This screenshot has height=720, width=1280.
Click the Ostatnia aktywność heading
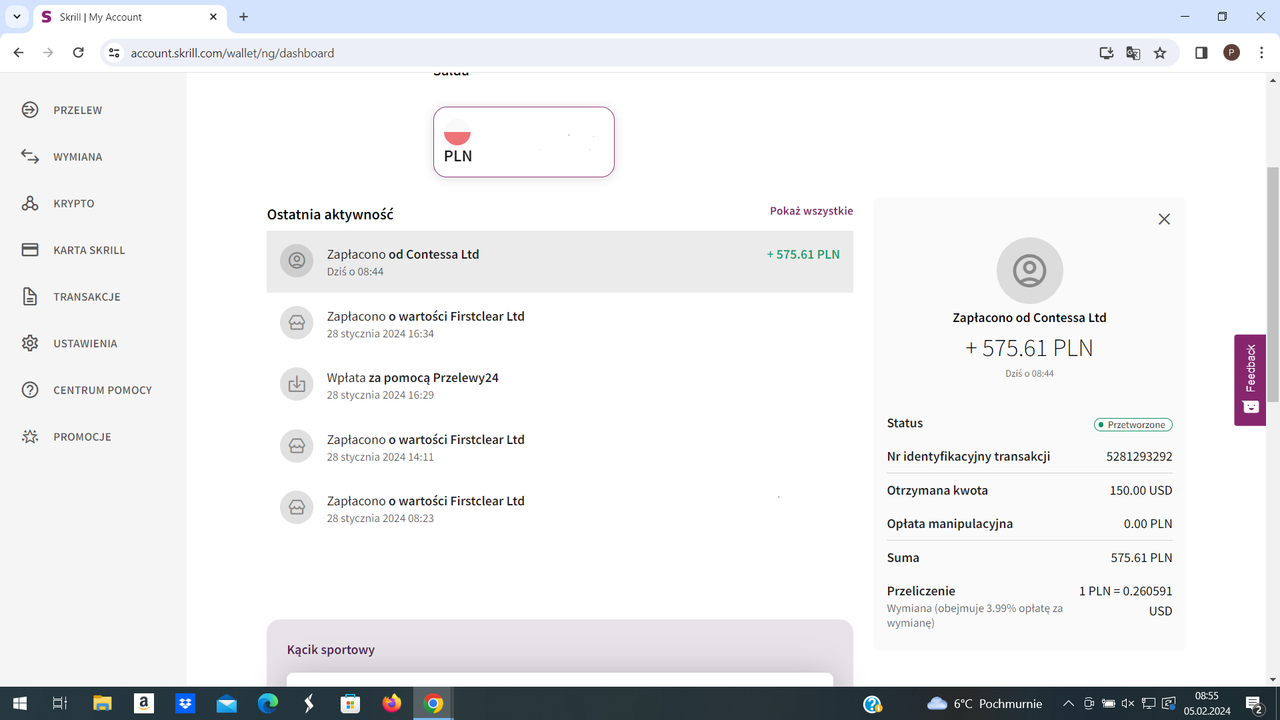tap(330, 214)
